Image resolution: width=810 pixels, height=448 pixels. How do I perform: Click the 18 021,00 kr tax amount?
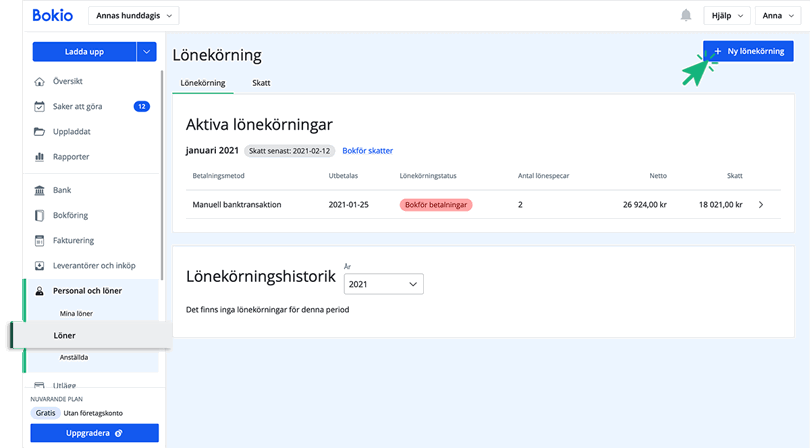(x=721, y=205)
